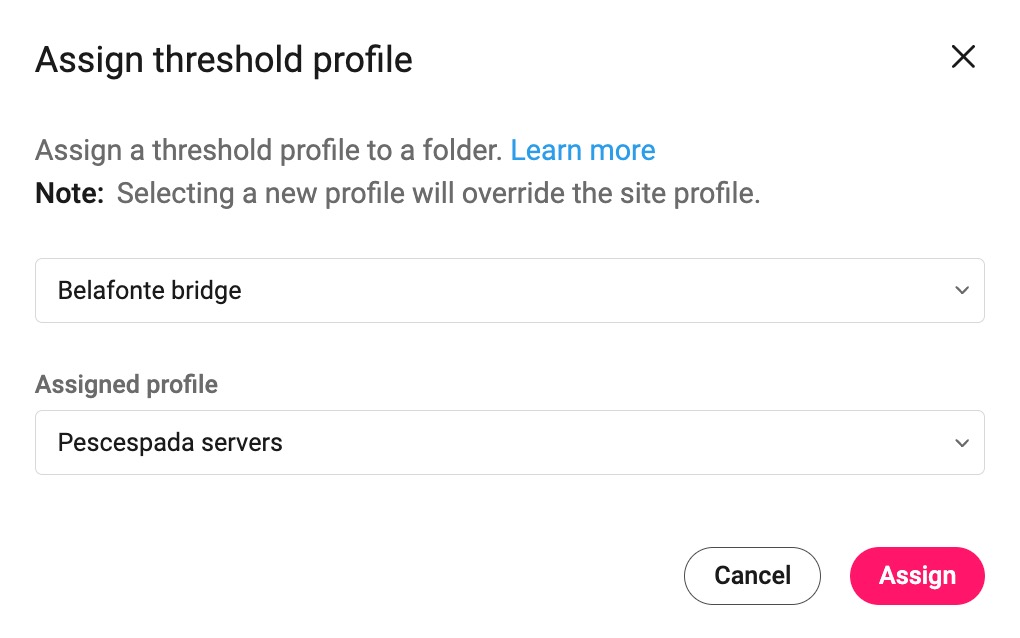Viewport: 1020px width, 638px height.
Task: Confirm with the pink Assign button
Action: pos(916,576)
